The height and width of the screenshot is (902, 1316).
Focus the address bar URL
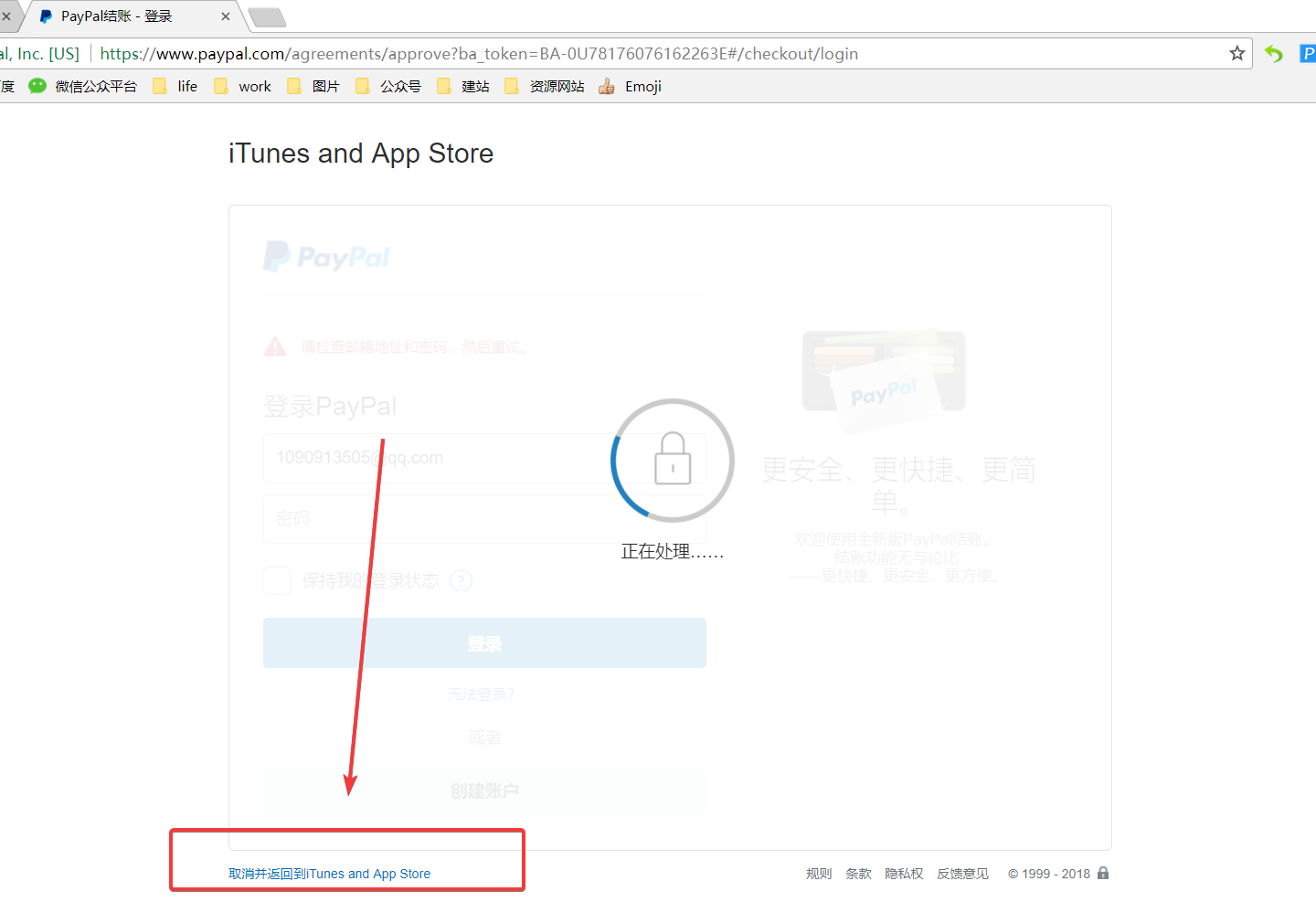(x=479, y=54)
